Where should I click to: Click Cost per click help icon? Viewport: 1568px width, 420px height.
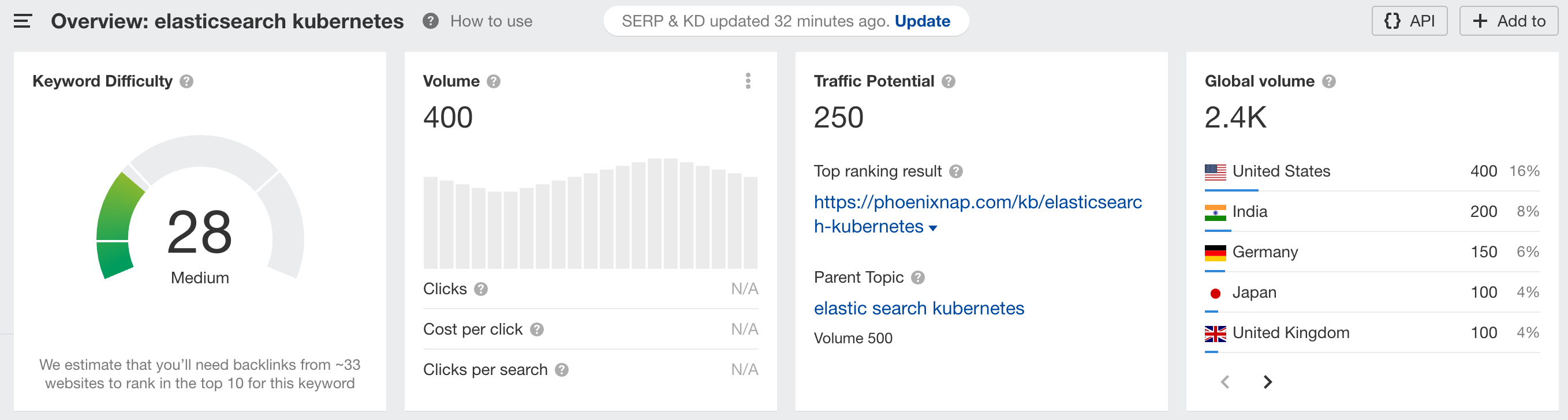click(x=536, y=329)
